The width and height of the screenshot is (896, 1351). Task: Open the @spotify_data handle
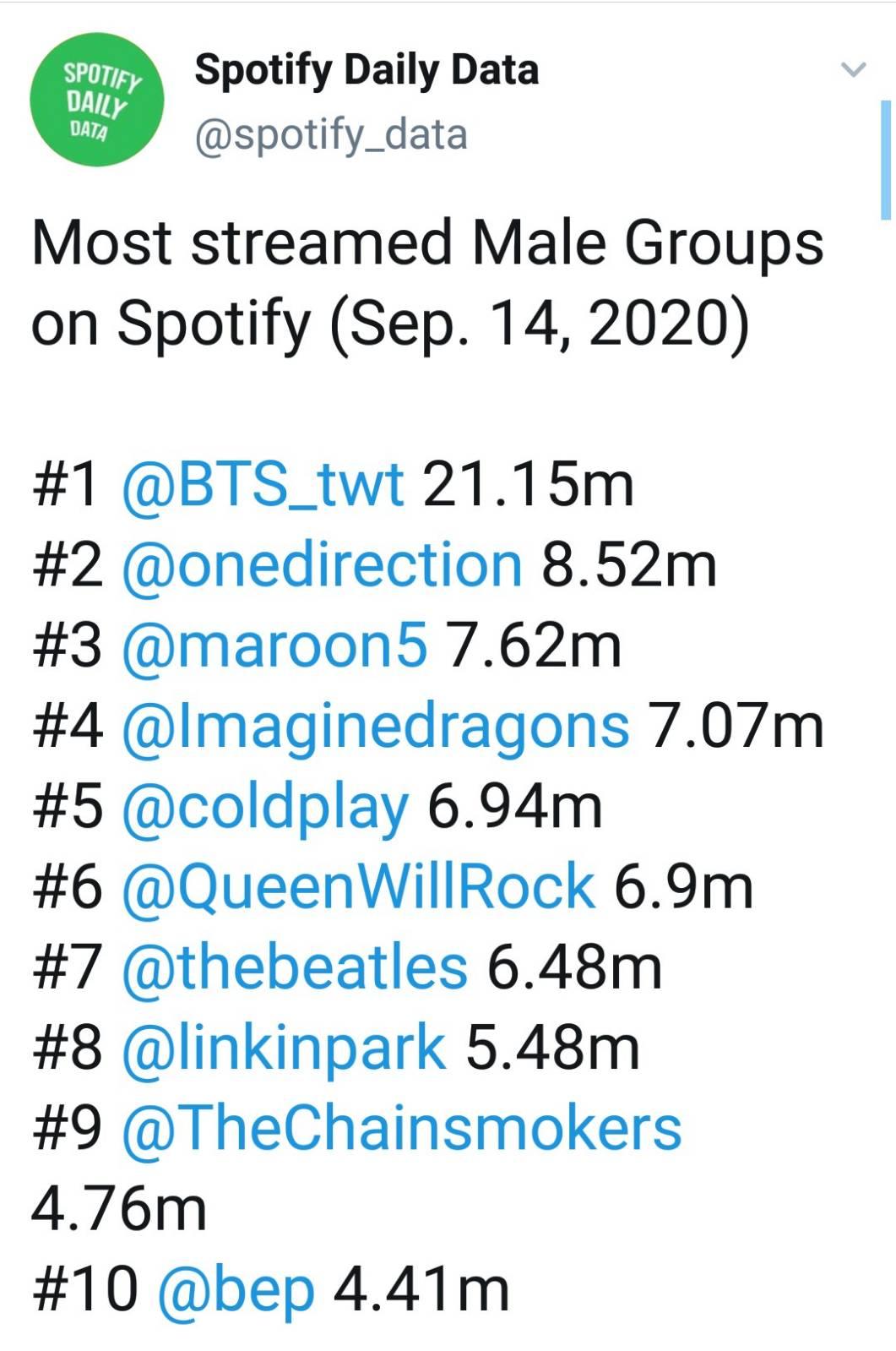pyautogui.click(x=330, y=135)
